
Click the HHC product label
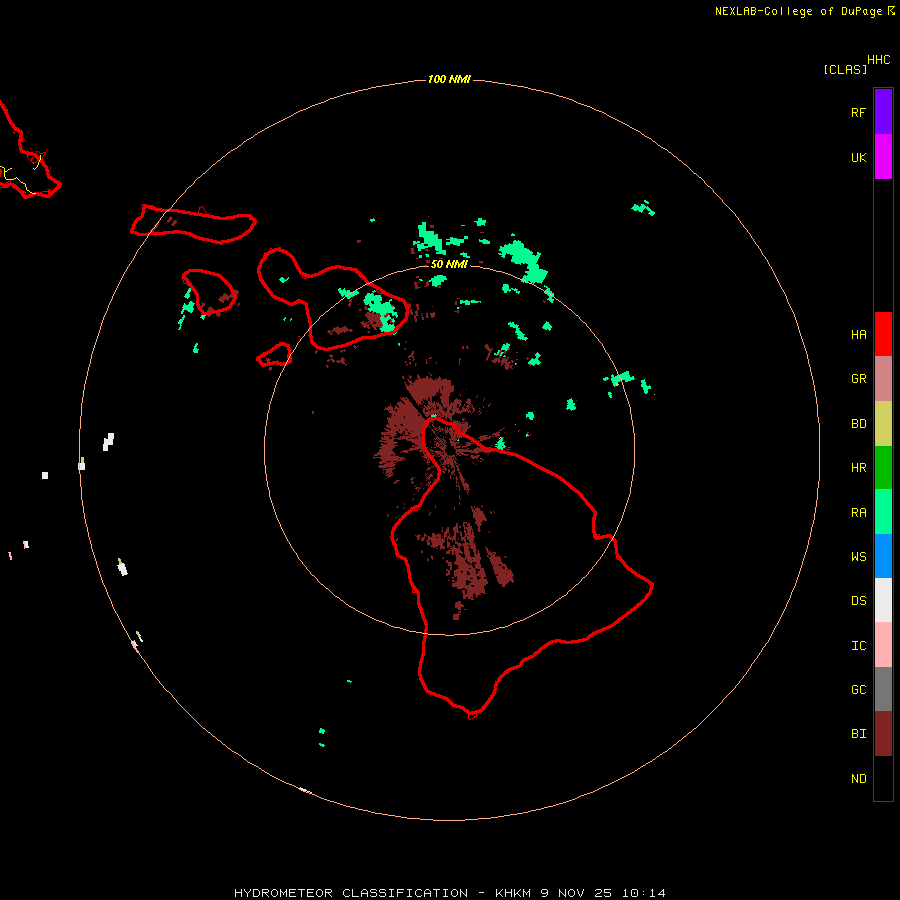click(x=879, y=60)
